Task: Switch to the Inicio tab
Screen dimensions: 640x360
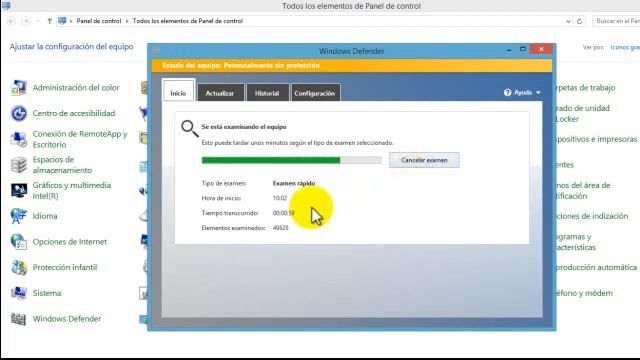Action: click(x=178, y=92)
